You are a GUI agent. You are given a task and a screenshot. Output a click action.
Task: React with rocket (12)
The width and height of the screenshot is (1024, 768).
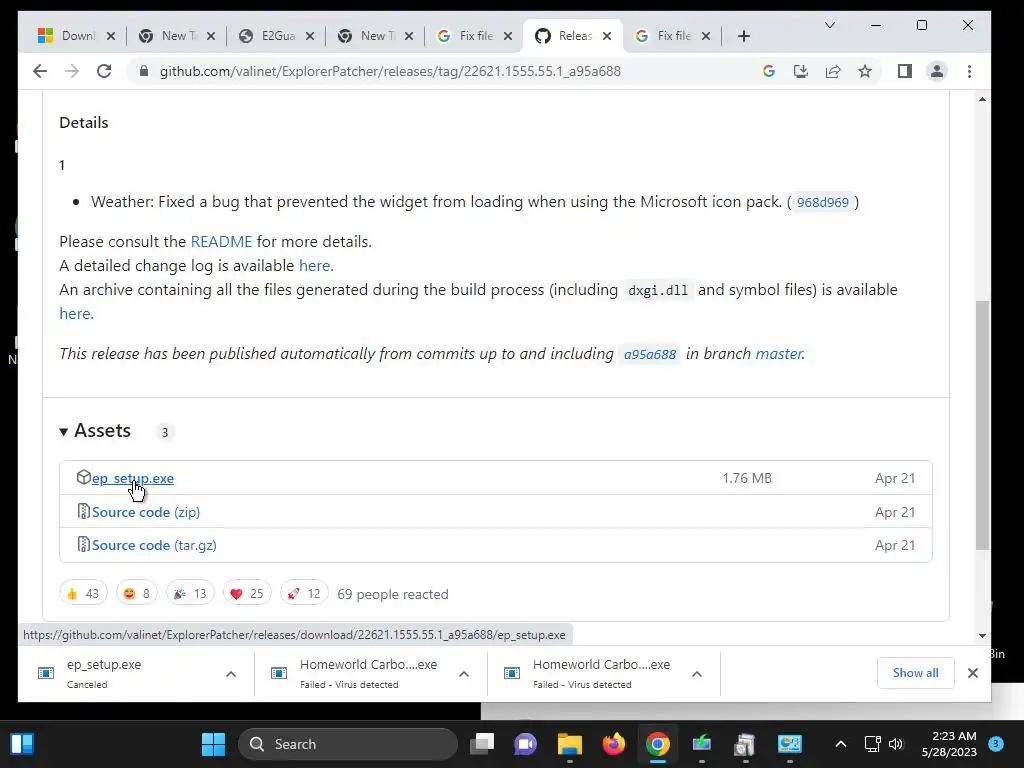pyautogui.click(x=304, y=594)
